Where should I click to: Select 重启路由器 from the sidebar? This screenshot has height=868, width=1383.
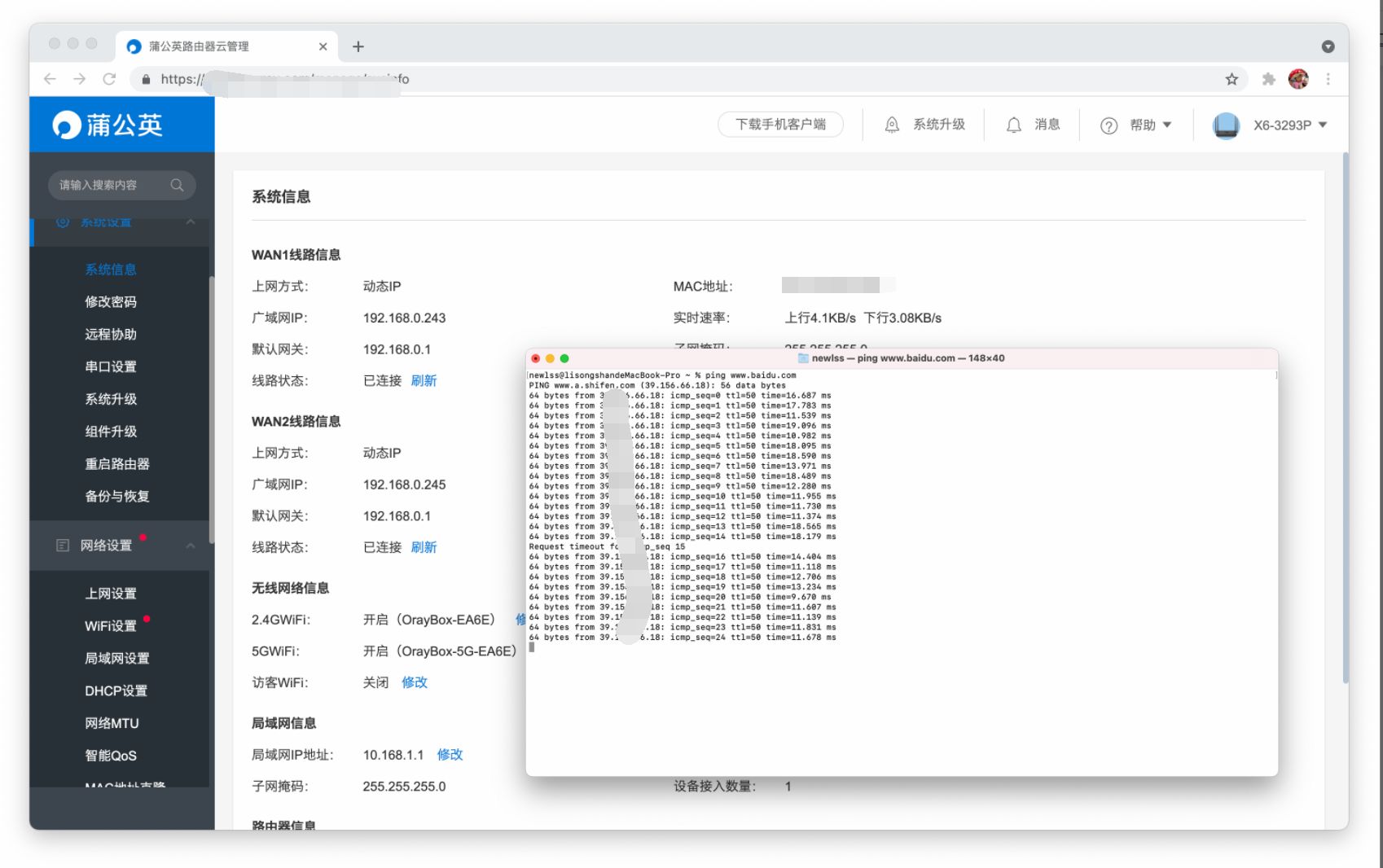pos(117,464)
